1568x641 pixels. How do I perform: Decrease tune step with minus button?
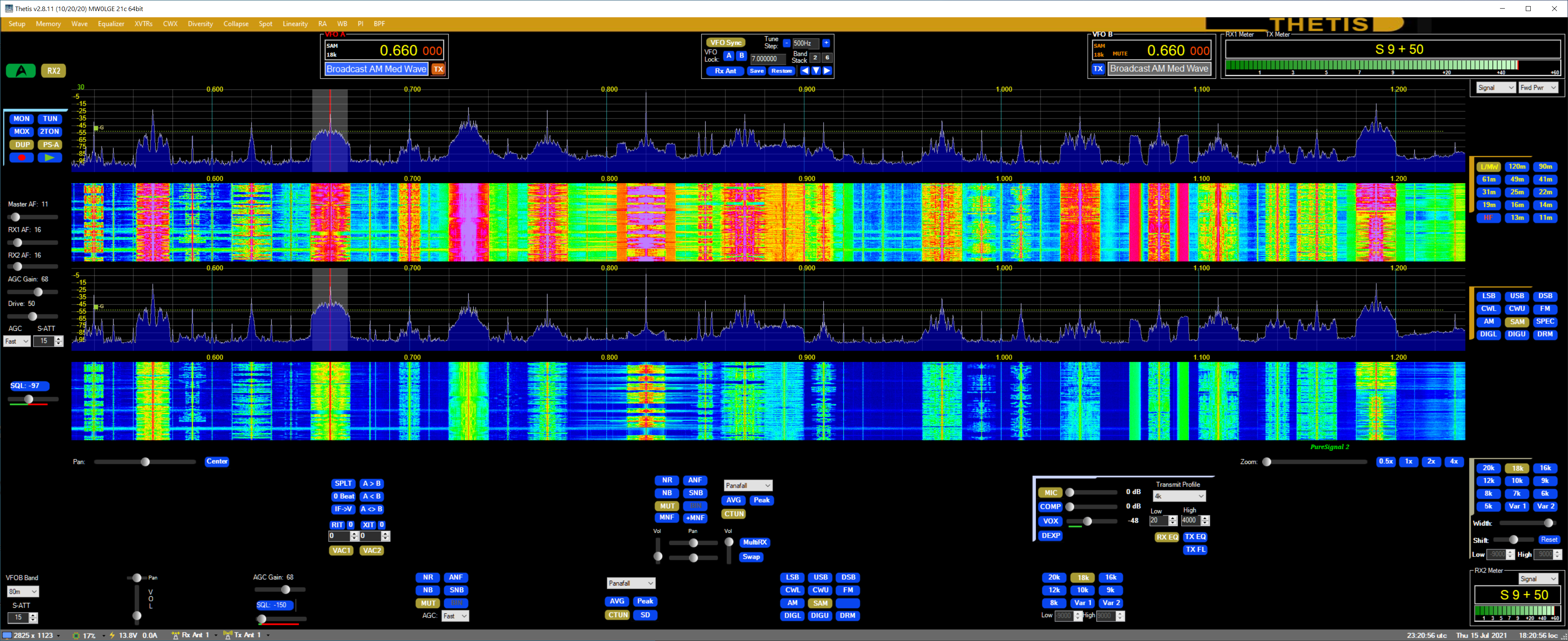[x=786, y=43]
